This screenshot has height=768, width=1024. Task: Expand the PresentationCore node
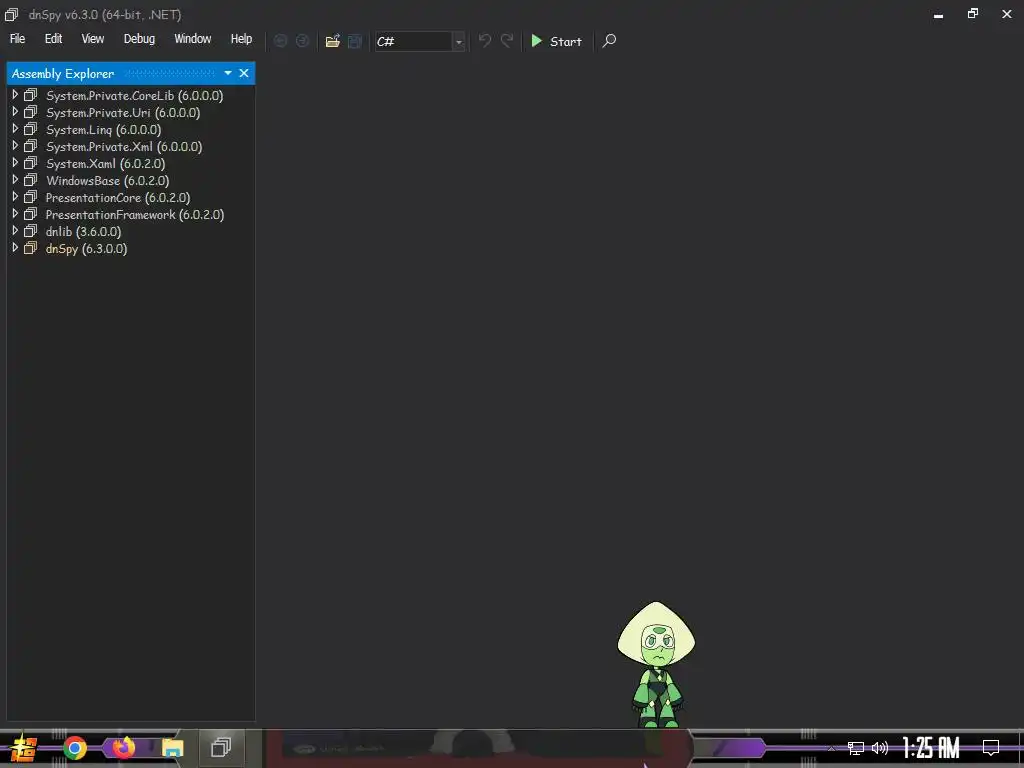15,197
